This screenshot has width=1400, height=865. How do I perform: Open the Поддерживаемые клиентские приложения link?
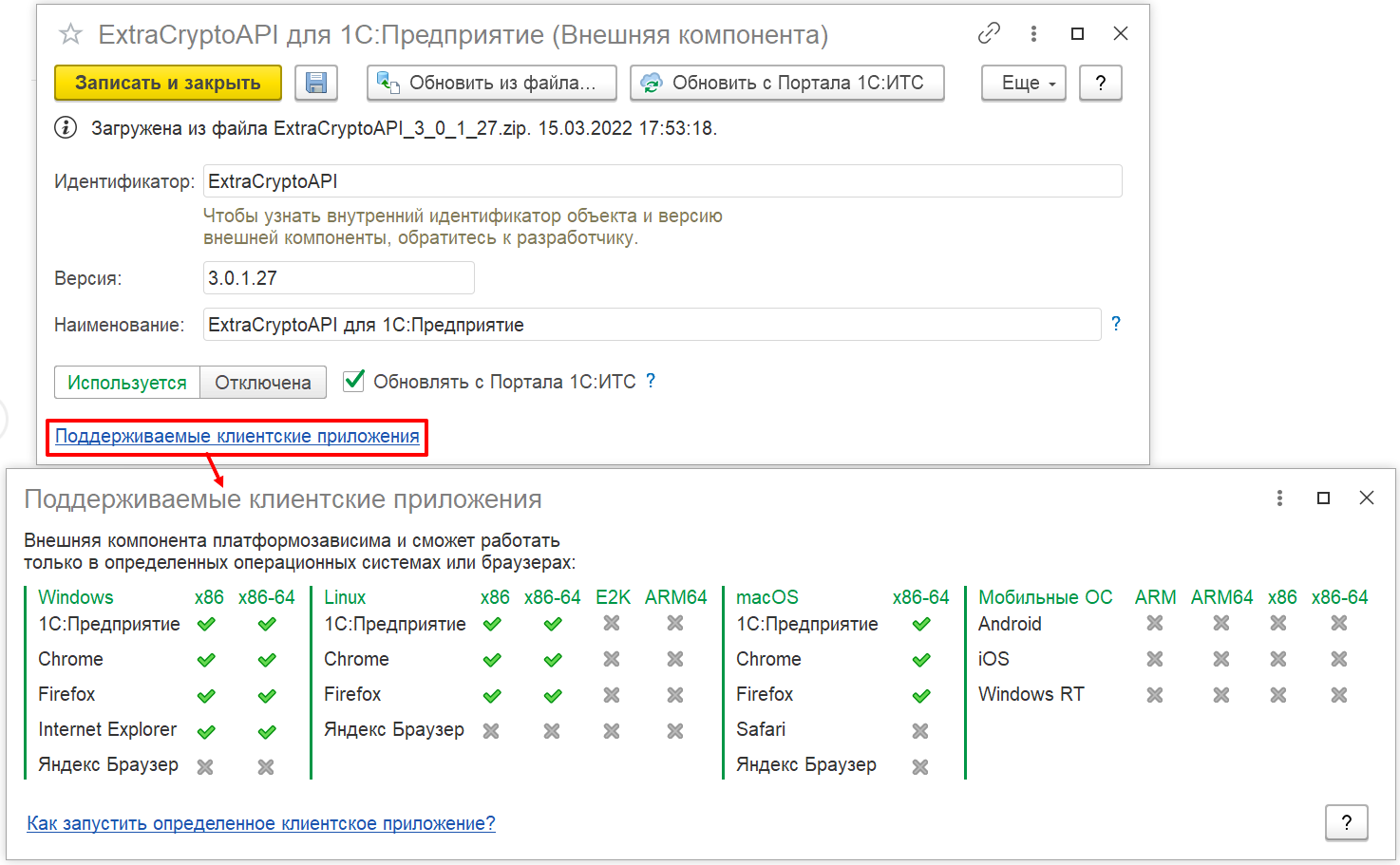tap(237, 436)
